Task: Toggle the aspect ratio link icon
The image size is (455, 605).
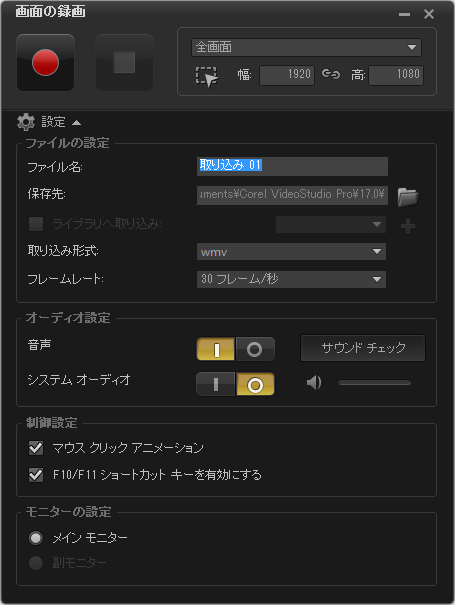Action: 331,74
